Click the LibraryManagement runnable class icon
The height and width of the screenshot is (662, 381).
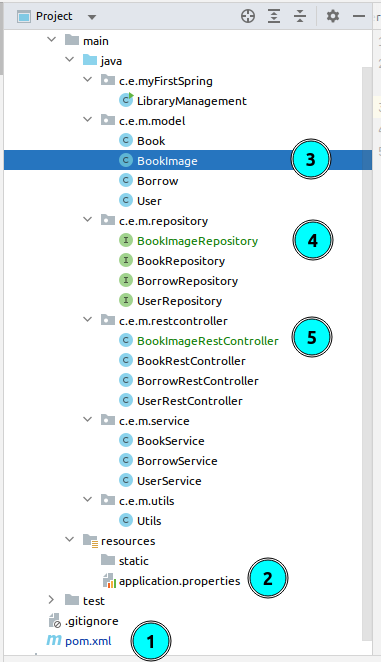[x=126, y=100]
